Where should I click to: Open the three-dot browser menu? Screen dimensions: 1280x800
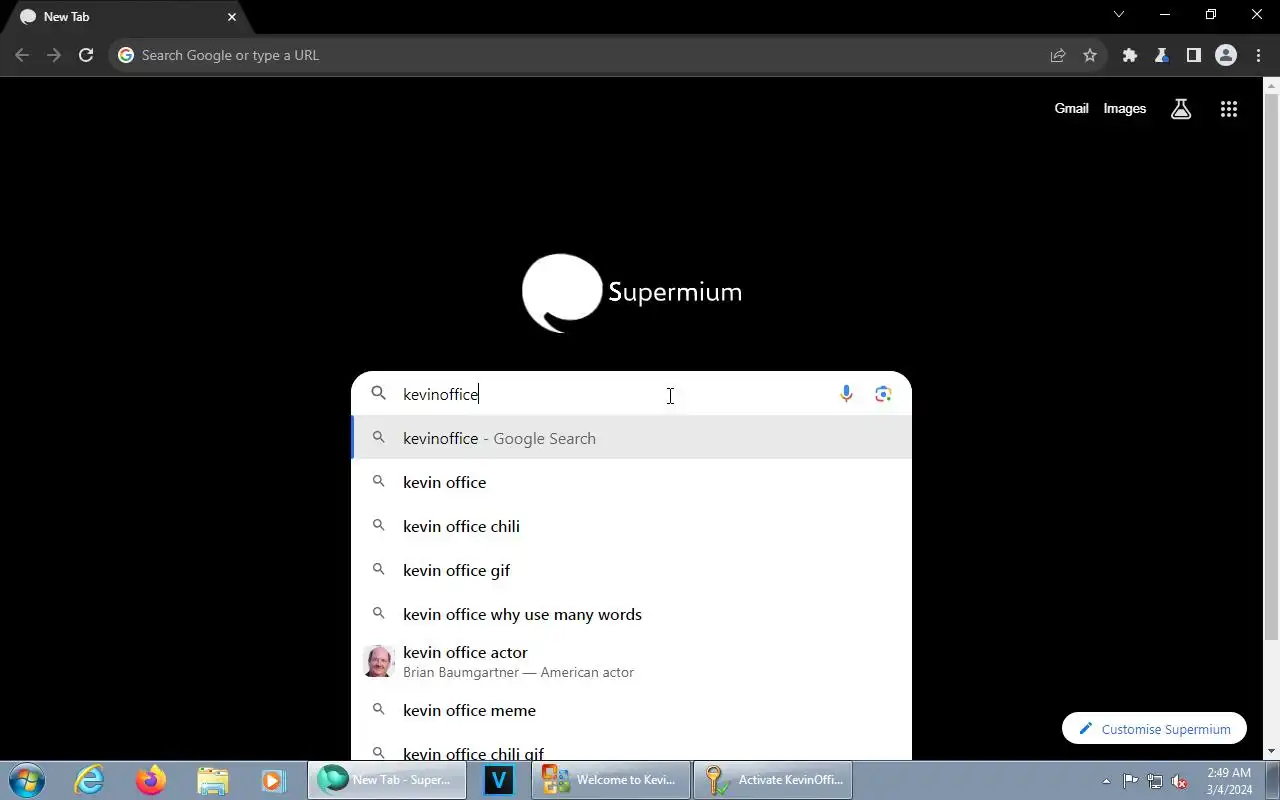coord(1258,55)
